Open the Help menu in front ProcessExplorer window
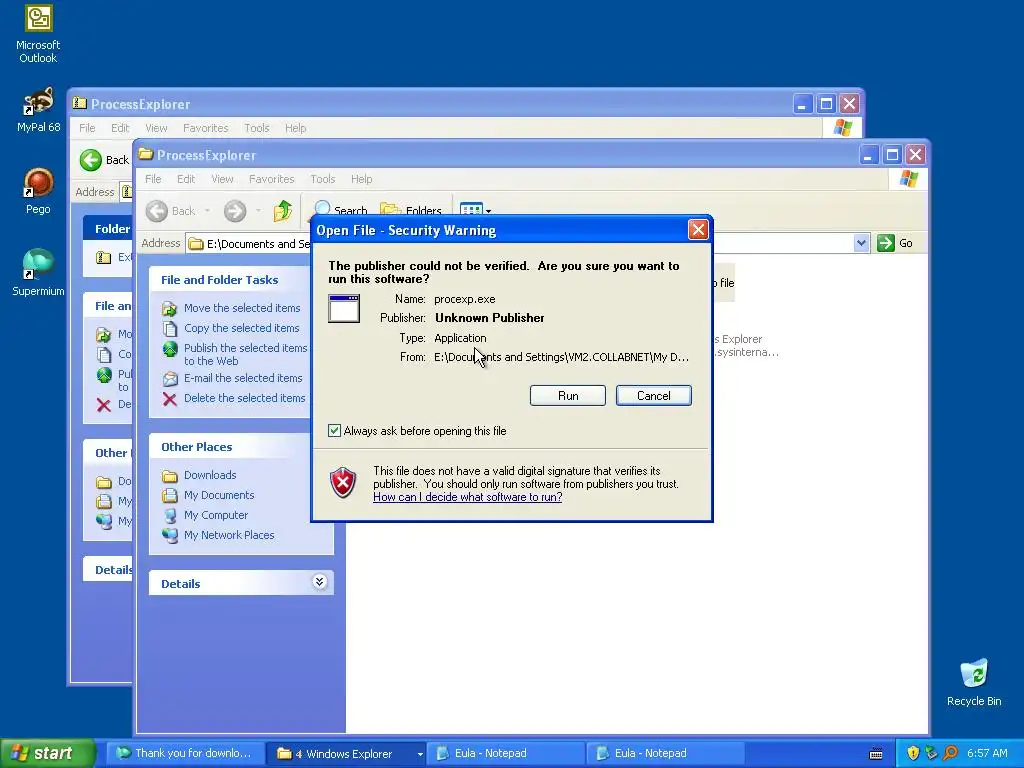Viewport: 1024px width, 768px height. (x=361, y=179)
